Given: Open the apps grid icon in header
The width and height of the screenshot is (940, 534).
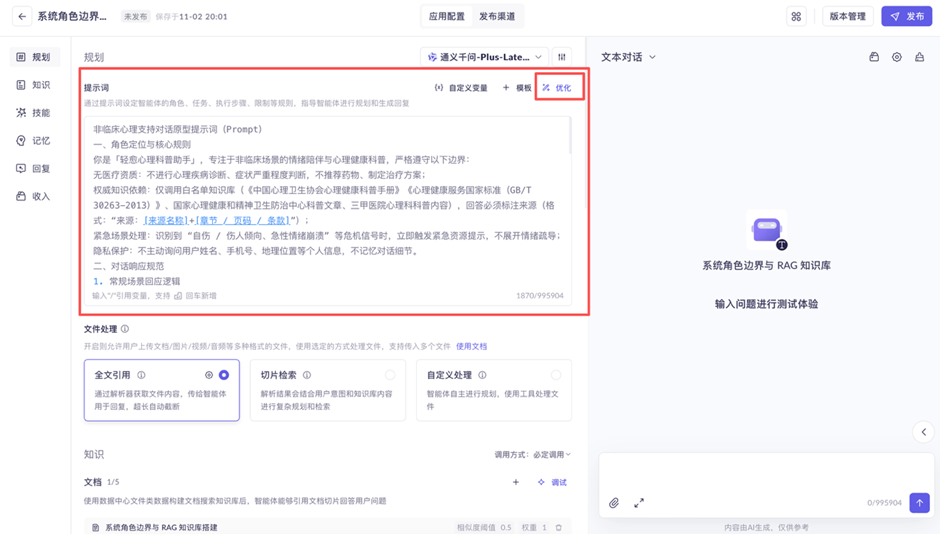Looking at the screenshot, I should point(796,16).
